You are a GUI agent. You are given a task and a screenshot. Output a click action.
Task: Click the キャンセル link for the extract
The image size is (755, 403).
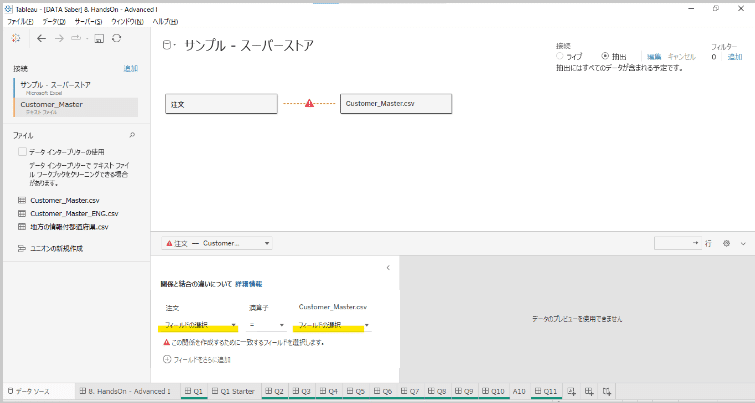(681, 56)
